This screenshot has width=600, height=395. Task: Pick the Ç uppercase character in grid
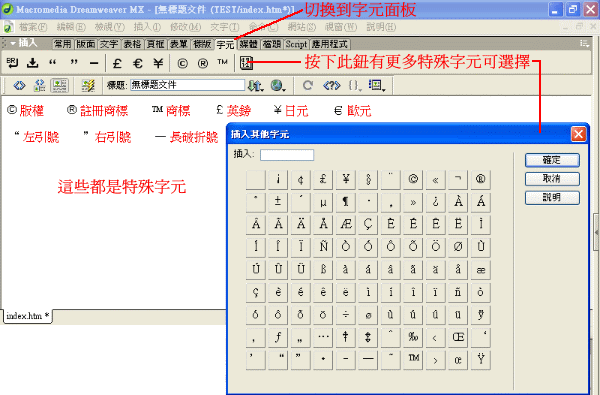point(368,225)
